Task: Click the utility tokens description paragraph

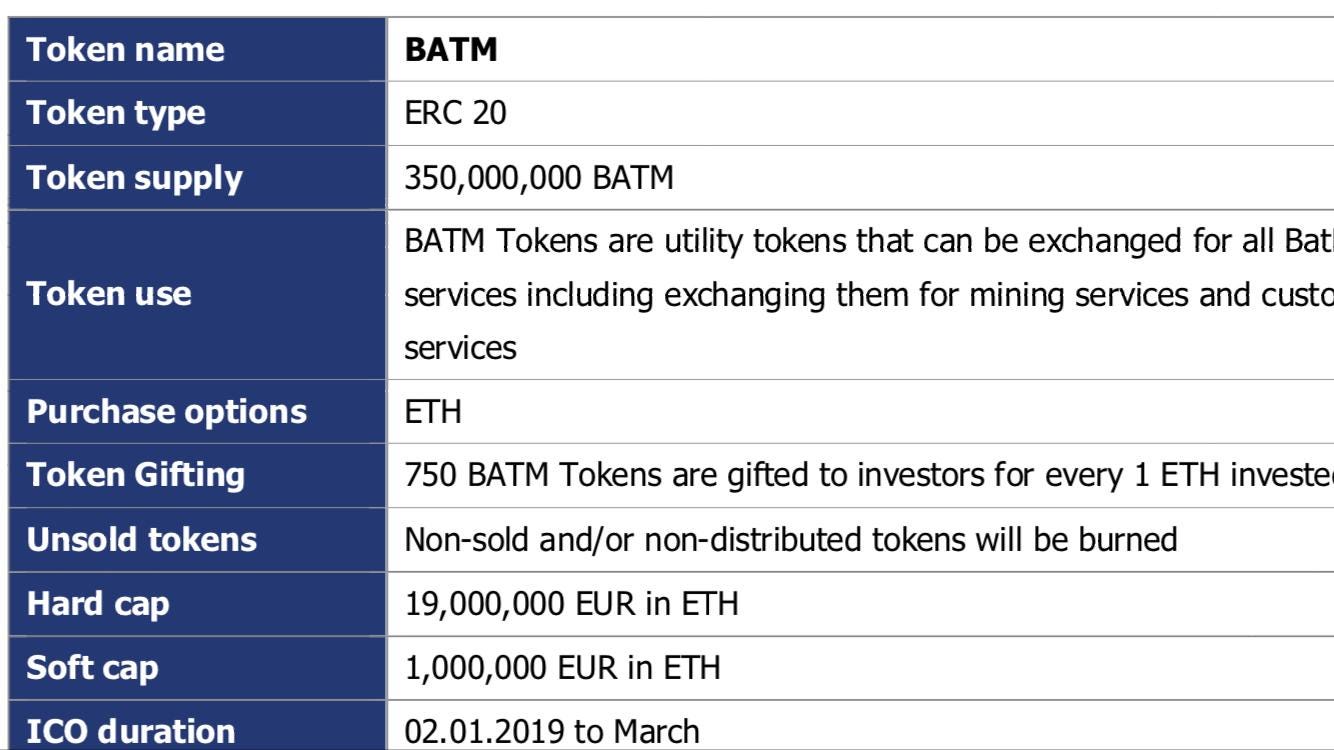Action: pyautogui.click(x=869, y=295)
